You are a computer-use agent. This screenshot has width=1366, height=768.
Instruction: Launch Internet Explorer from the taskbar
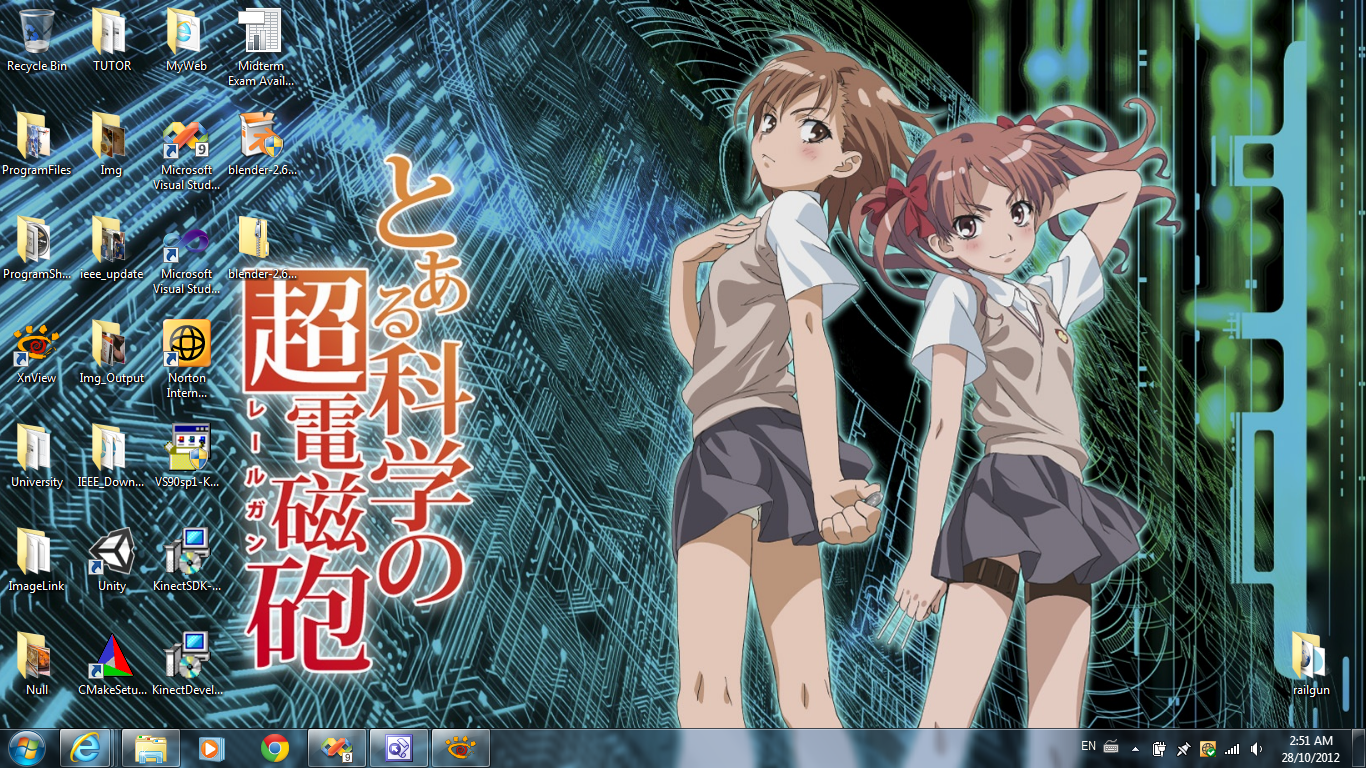(x=85, y=748)
